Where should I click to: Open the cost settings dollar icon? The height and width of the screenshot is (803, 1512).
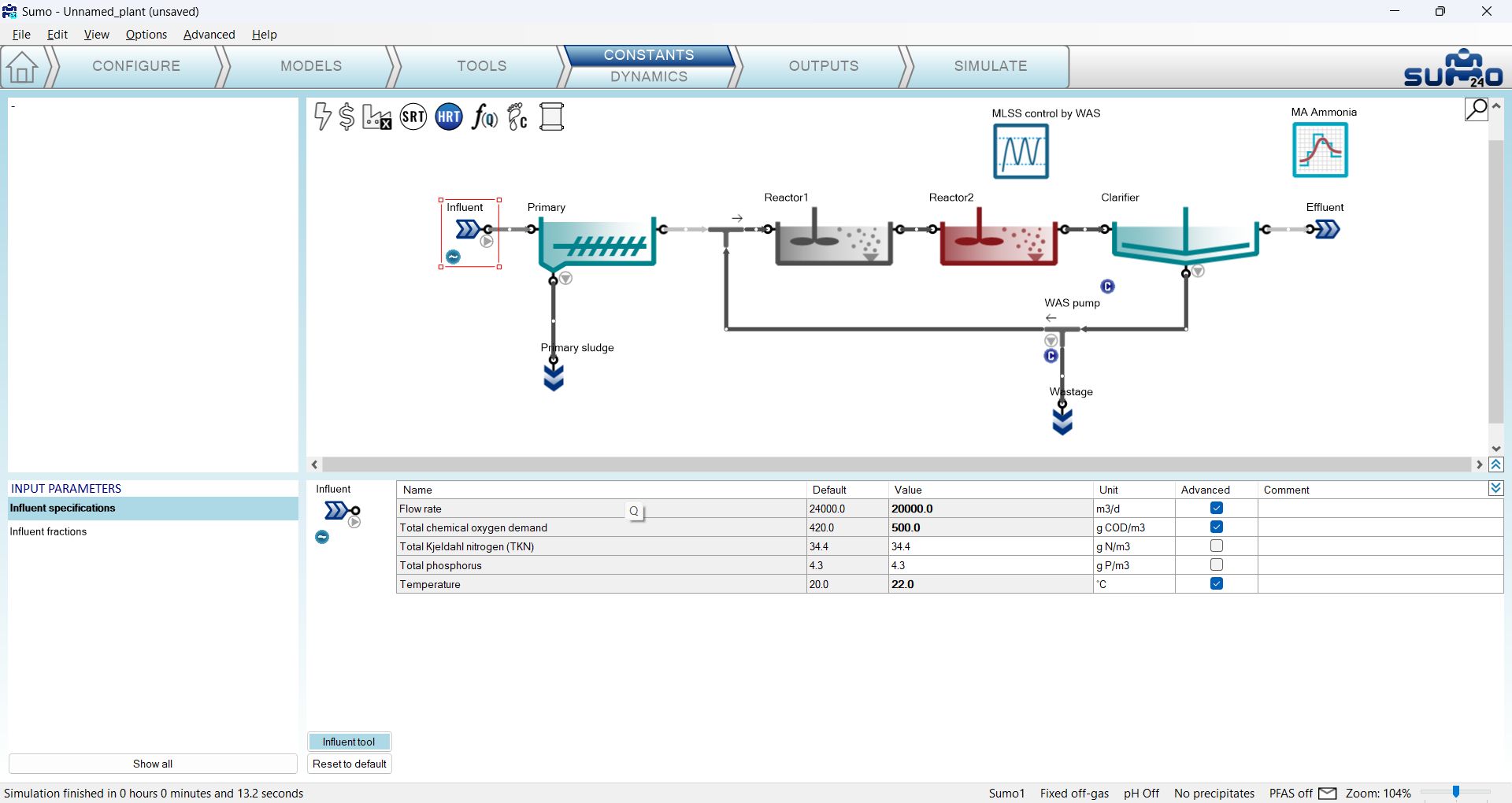[x=346, y=117]
